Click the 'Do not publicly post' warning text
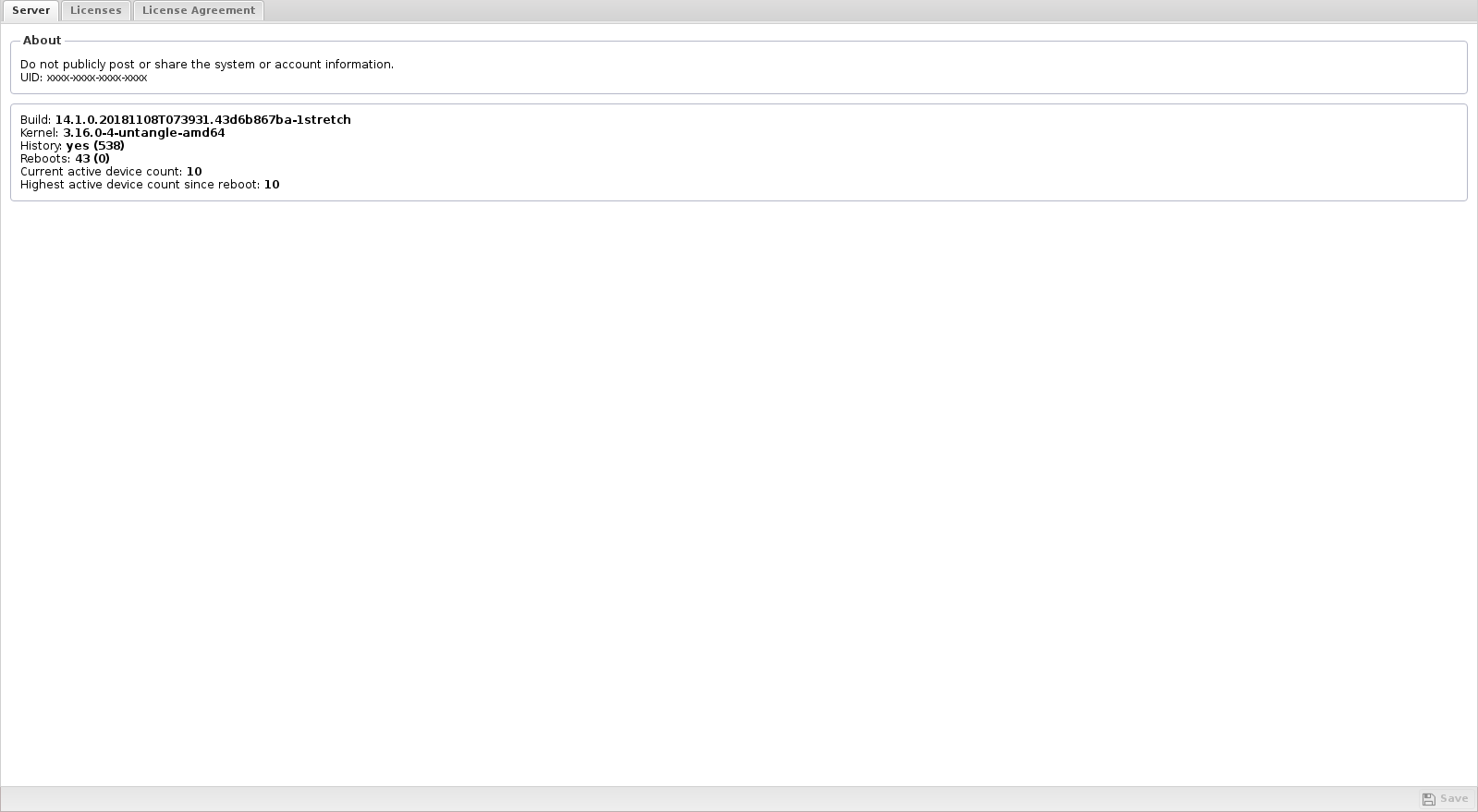 [207, 65]
